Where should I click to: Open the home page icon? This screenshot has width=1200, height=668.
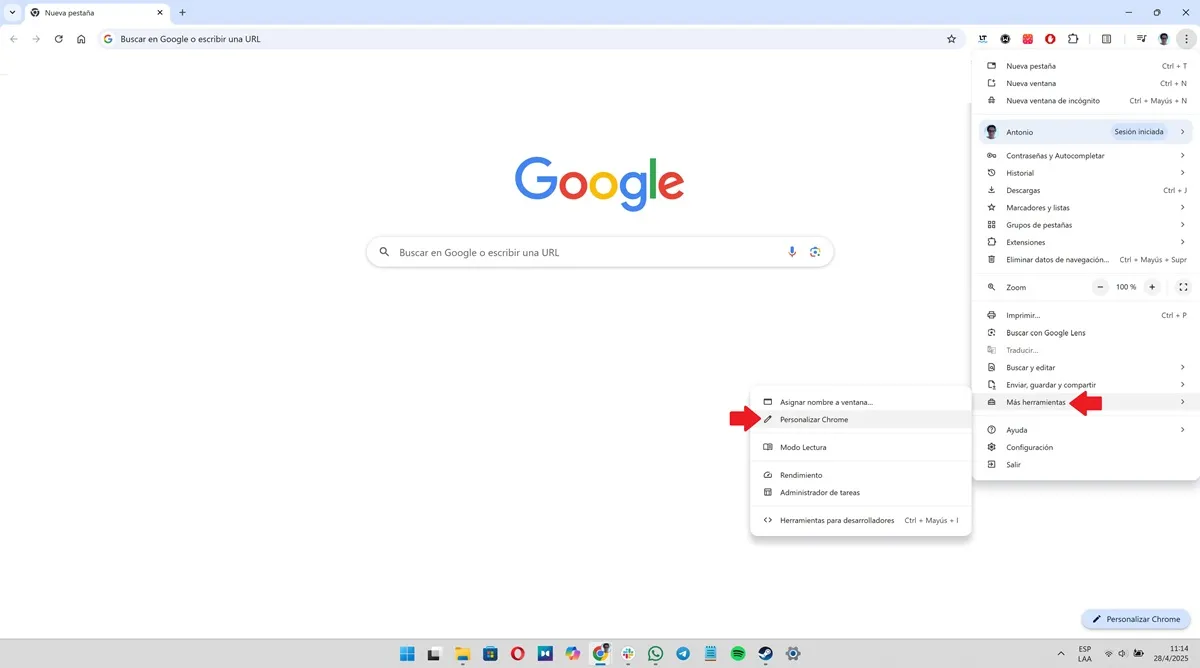[x=81, y=39]
